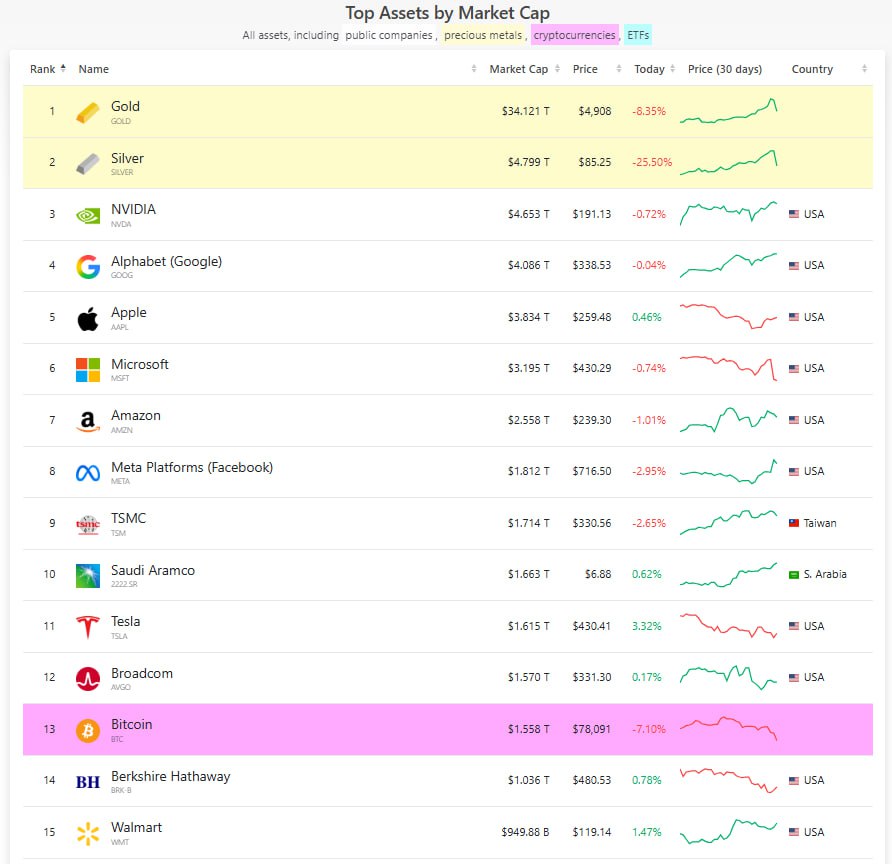
Task: Open the Berkshire Hathaway asset page
Action: tap(170, 777)
